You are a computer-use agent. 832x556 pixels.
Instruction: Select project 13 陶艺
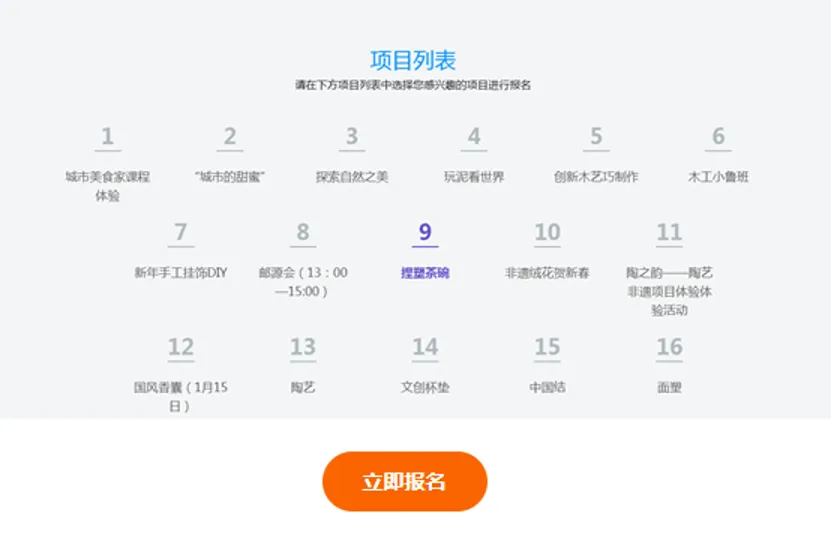[x=303, y=365]
